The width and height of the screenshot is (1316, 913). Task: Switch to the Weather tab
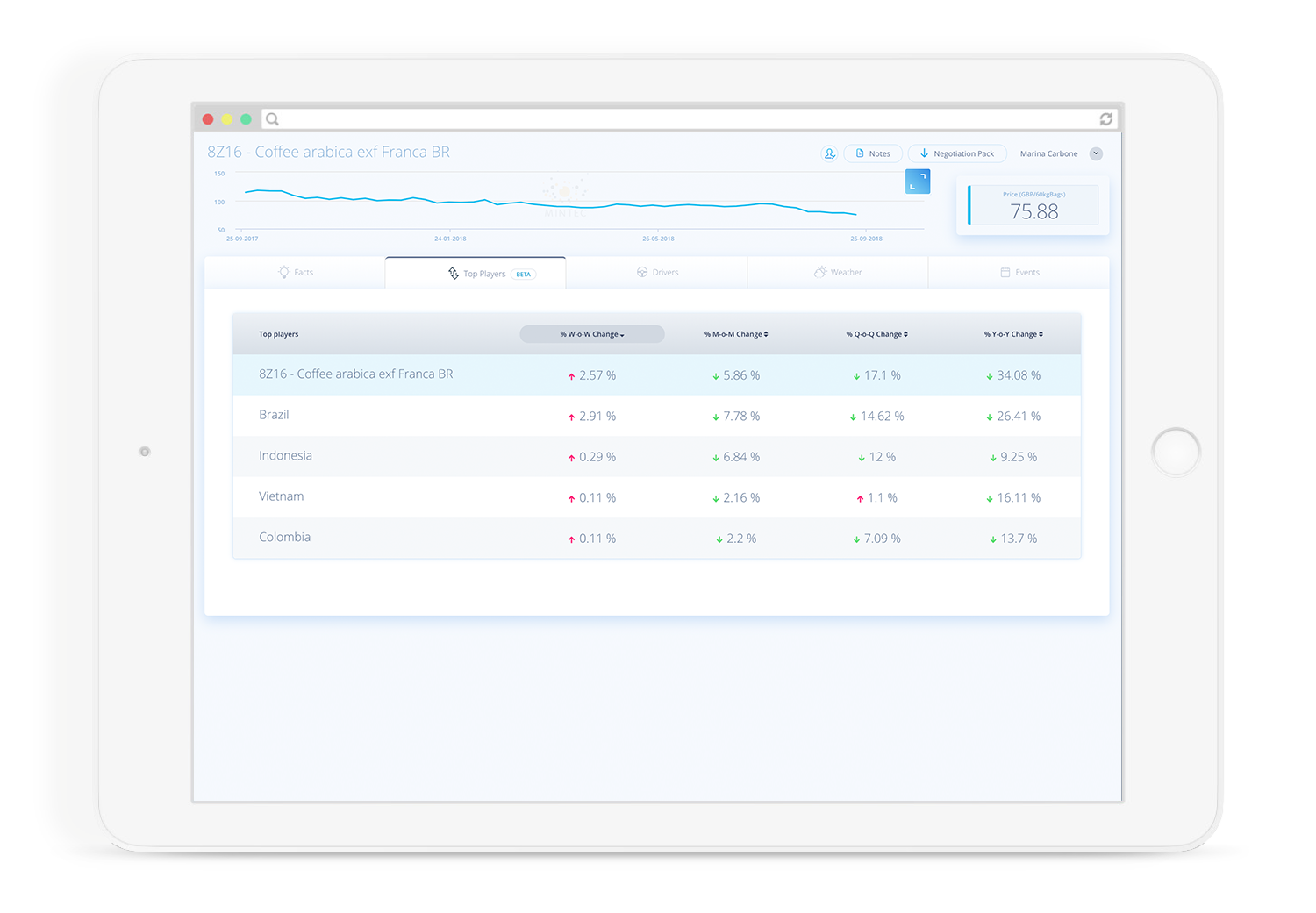coord(838,272)
